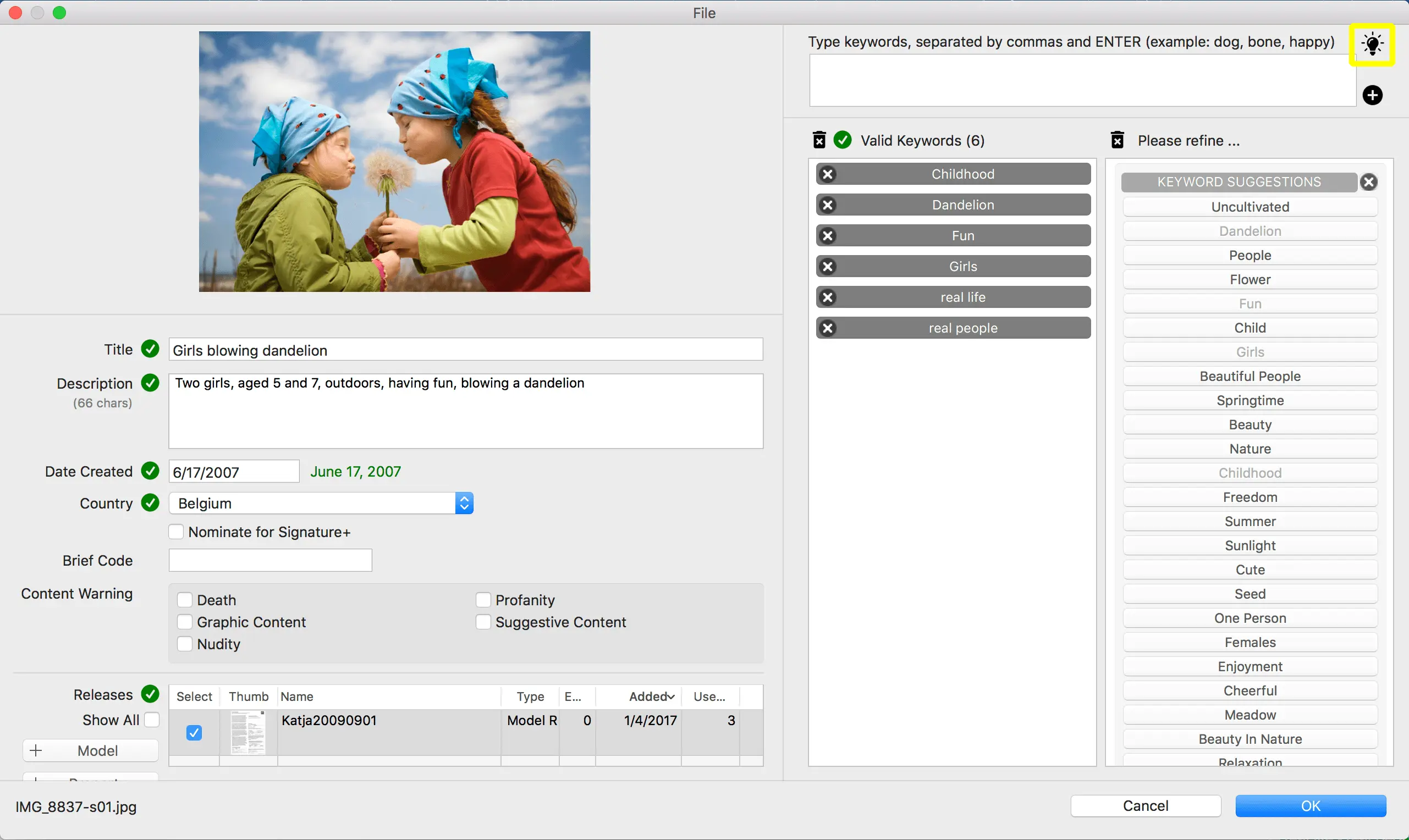1409x840 pixels.
Task: Click the Type column header in releases
Action: click(530, 697)
